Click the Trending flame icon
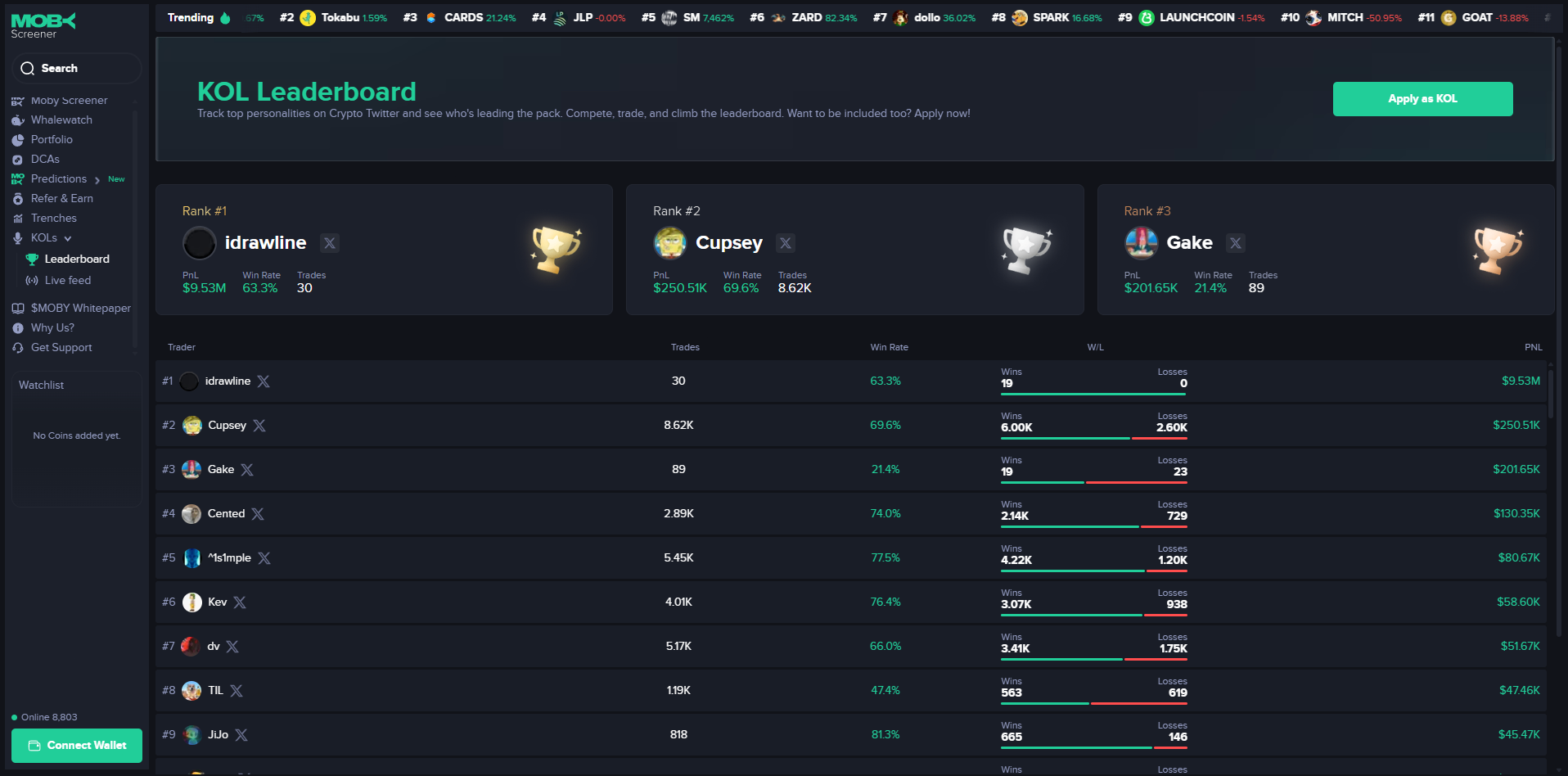 [225, 18]
